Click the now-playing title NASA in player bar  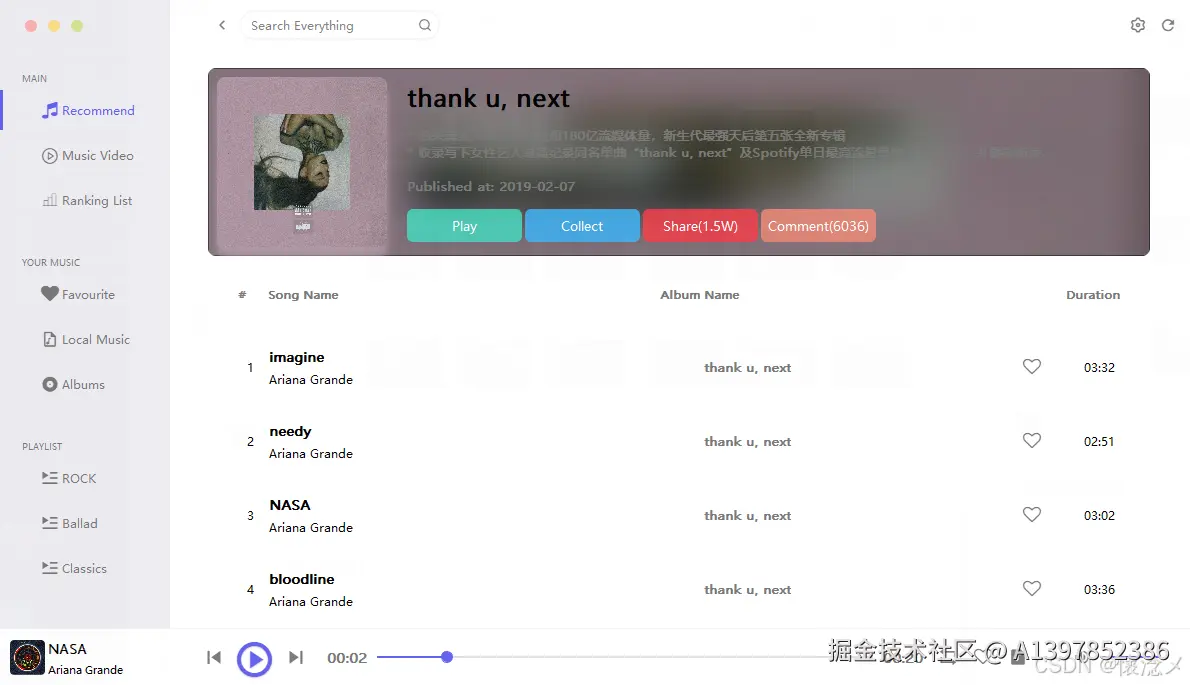pyautogui.click(x=68, y=649)
